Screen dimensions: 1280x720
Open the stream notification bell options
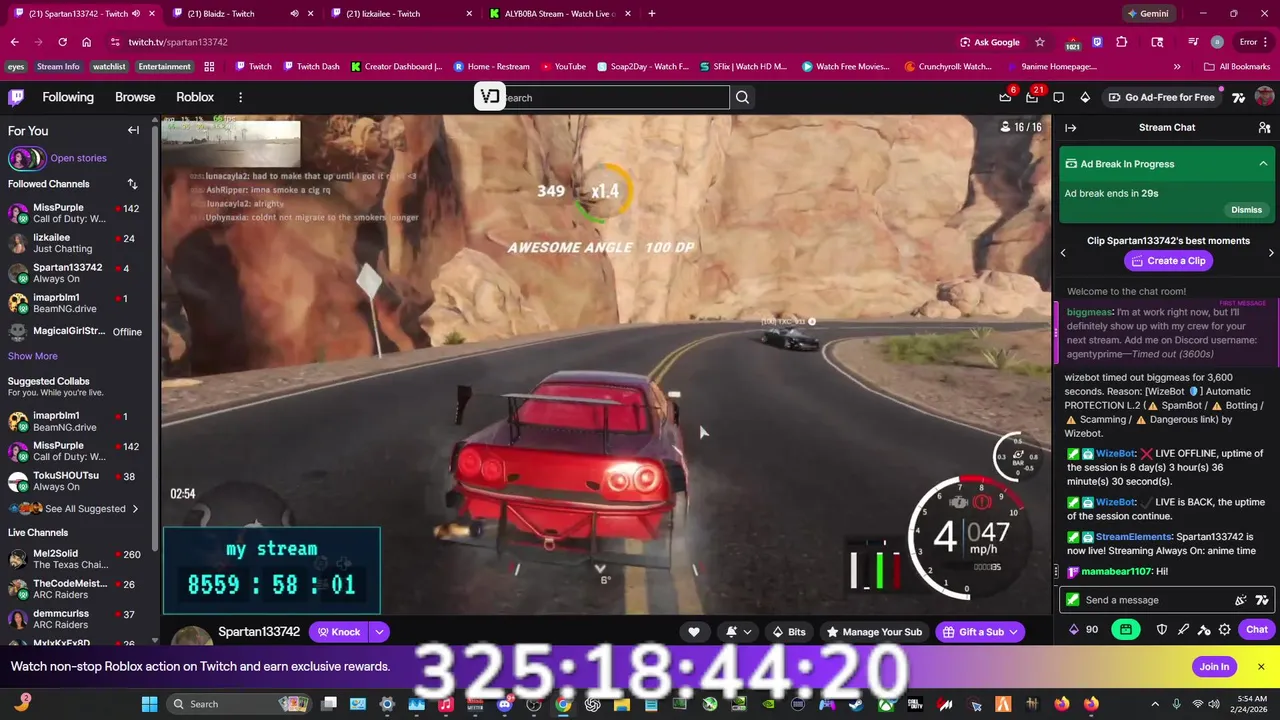pos(738,632)
